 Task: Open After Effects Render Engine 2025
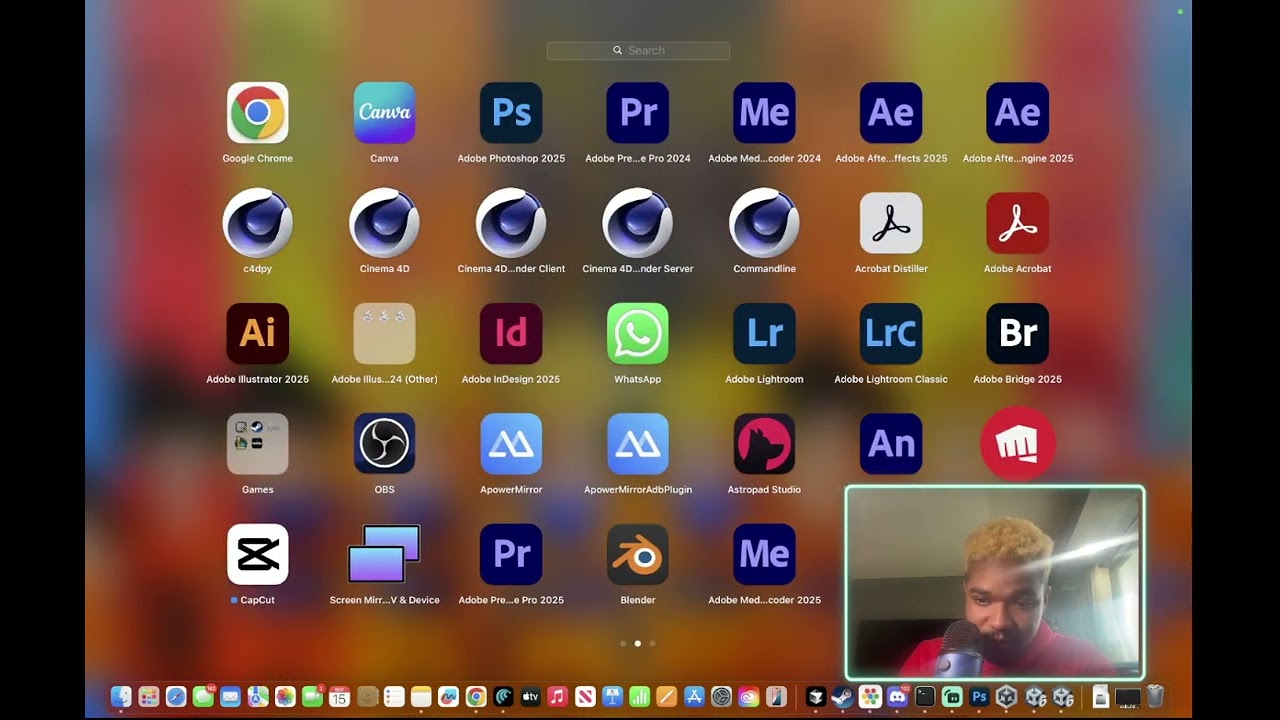pos(1018,113)
